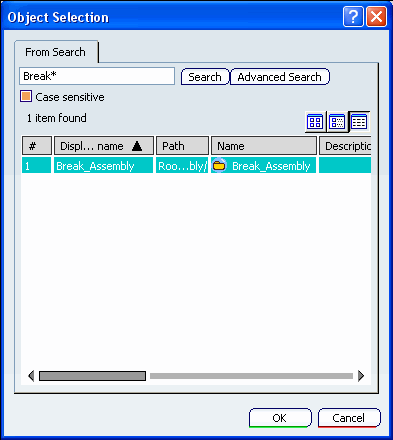This screenshot has height=440, width=393.
Task: Confirm with the OK button
Action: point(280,418)
